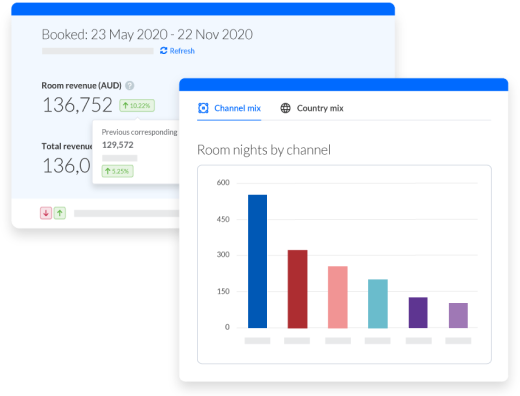Click the Channel mix target icon
Screen dimensions: 520x396
coord(203,108)
